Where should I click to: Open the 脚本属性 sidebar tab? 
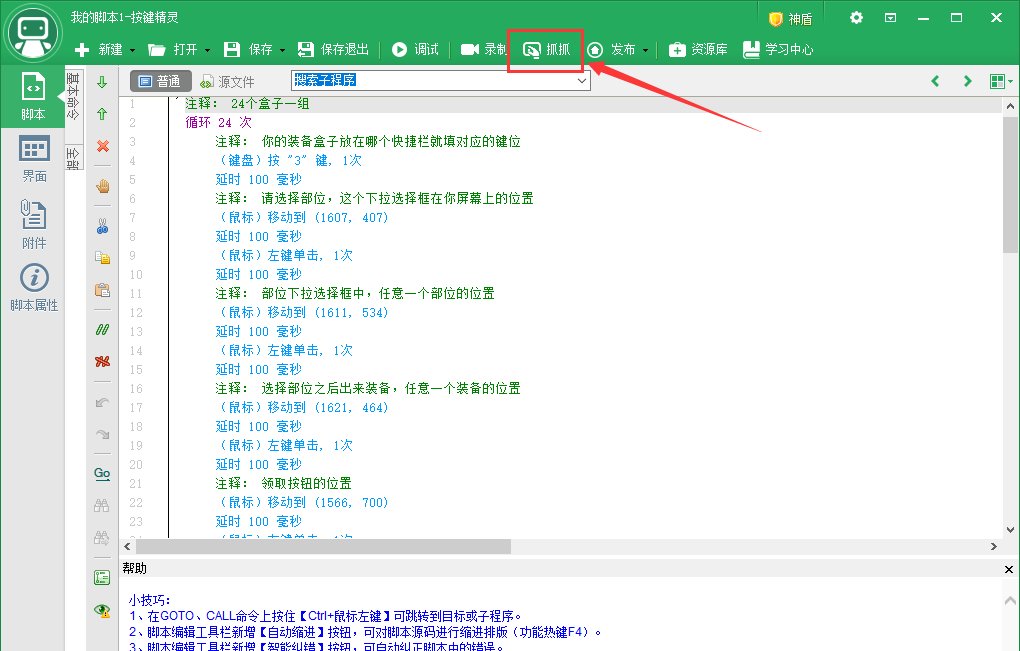tap(34, 289)
